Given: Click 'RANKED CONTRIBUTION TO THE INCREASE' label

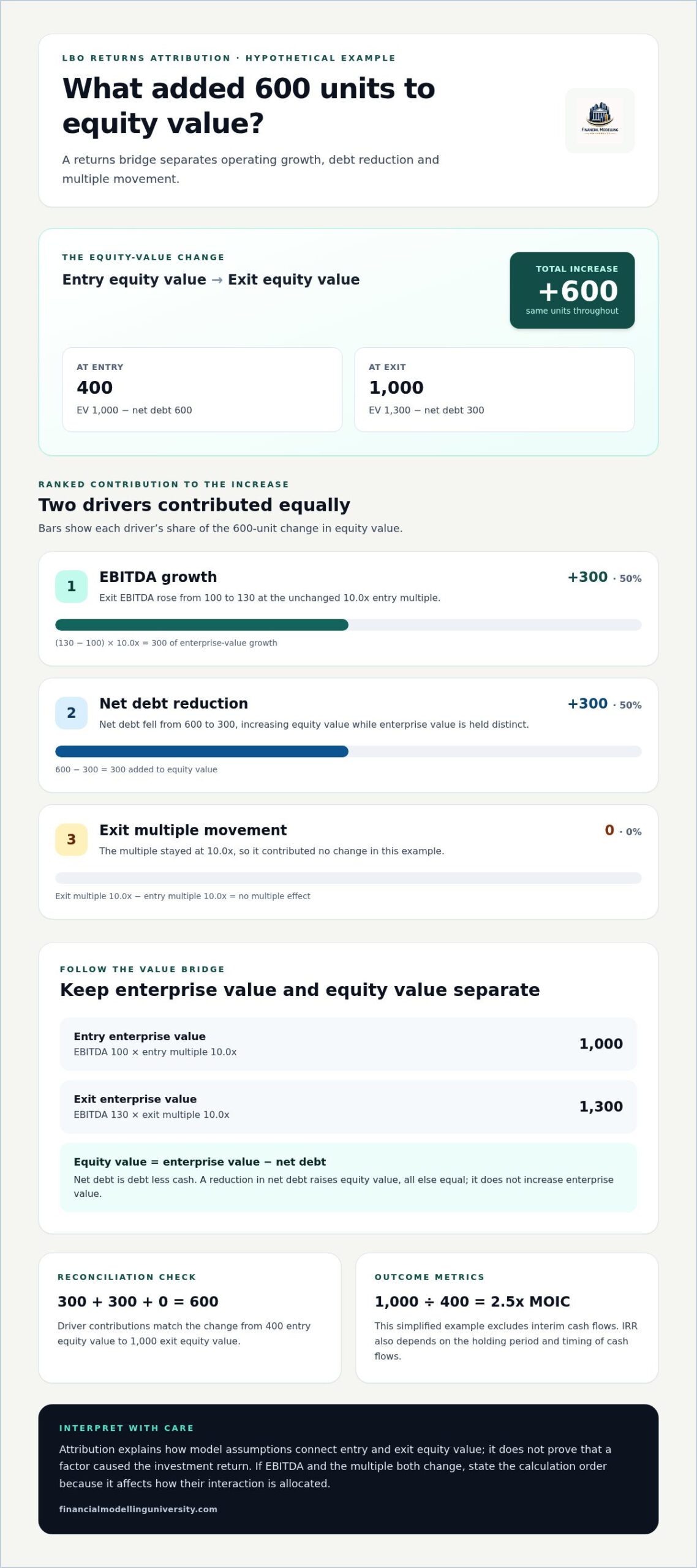Looking at the screenshot, I should [x=164, y=484].
